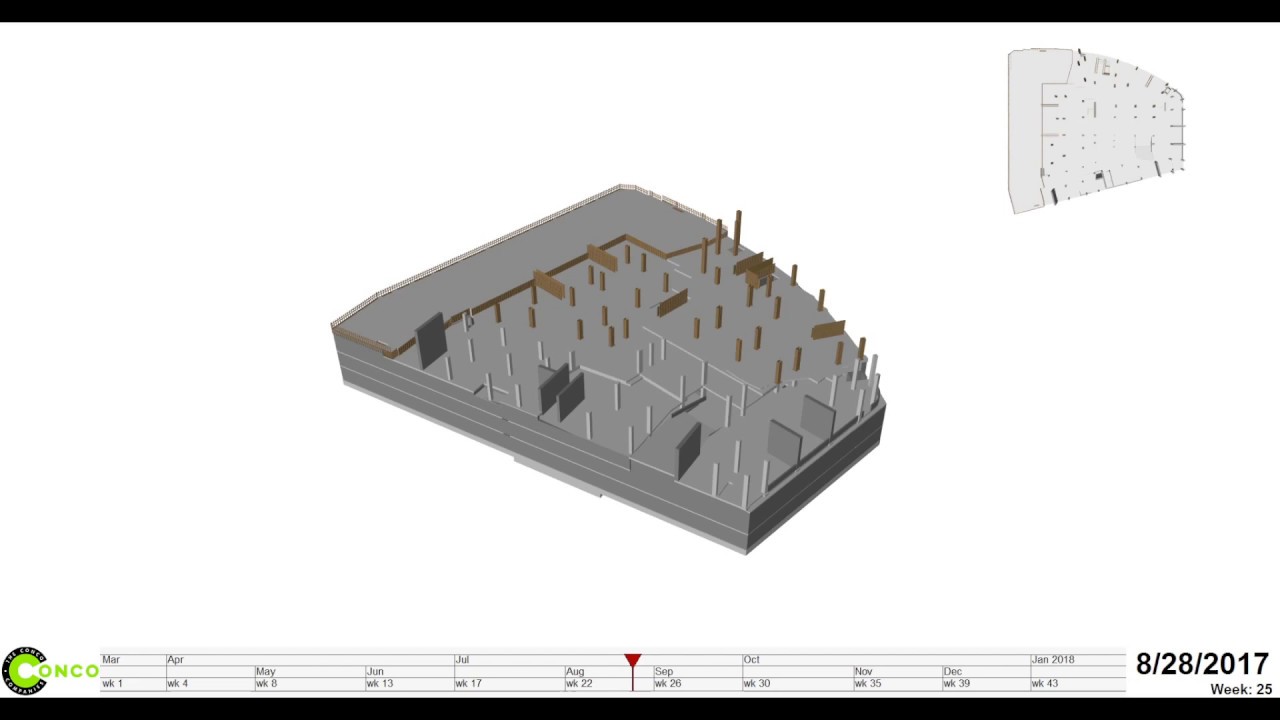Click the Sep month label on timeline

[x=664, y=672]
